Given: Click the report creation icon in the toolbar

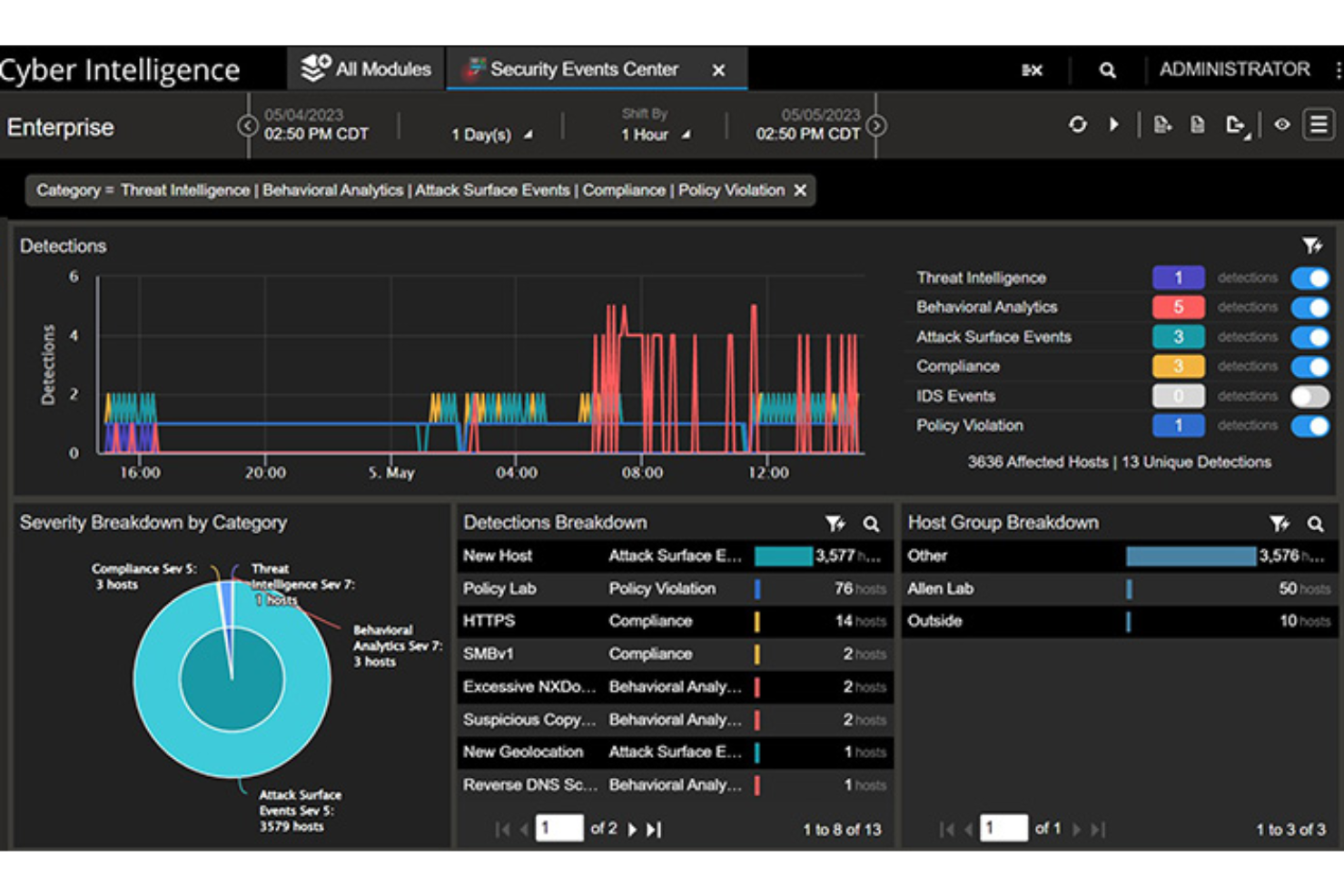Looking at the screenshot, I should (x=1163, y=126).
